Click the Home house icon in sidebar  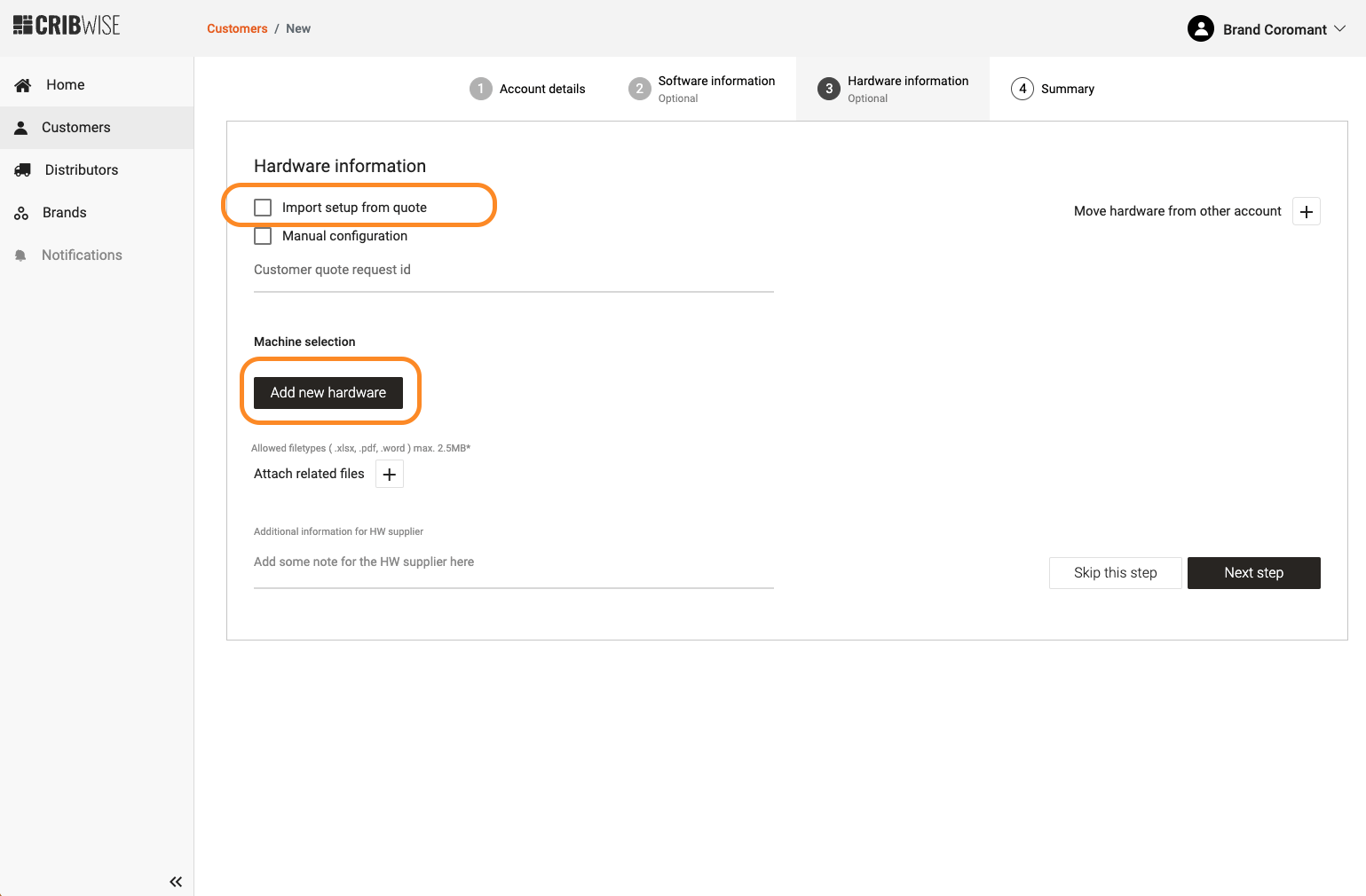coord(23,85)
